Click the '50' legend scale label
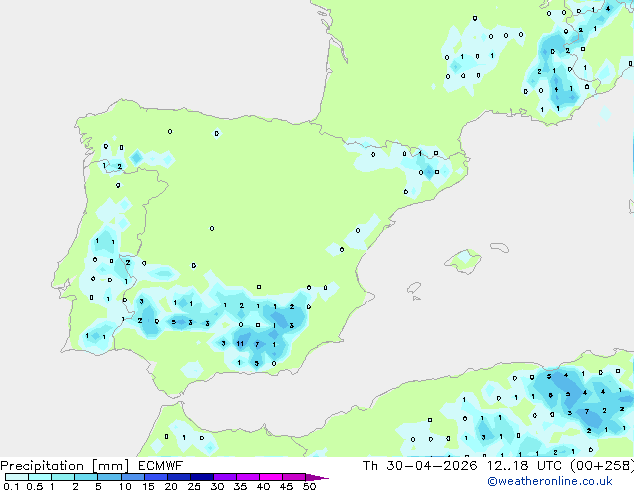 click(309, 486)
